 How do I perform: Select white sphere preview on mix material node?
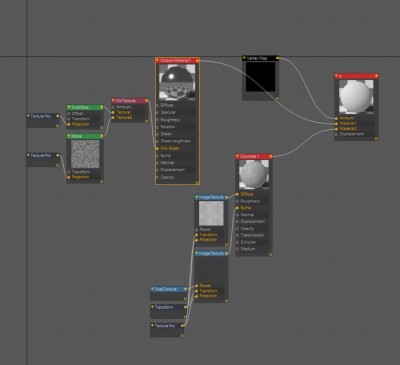(x=356, y=97)
